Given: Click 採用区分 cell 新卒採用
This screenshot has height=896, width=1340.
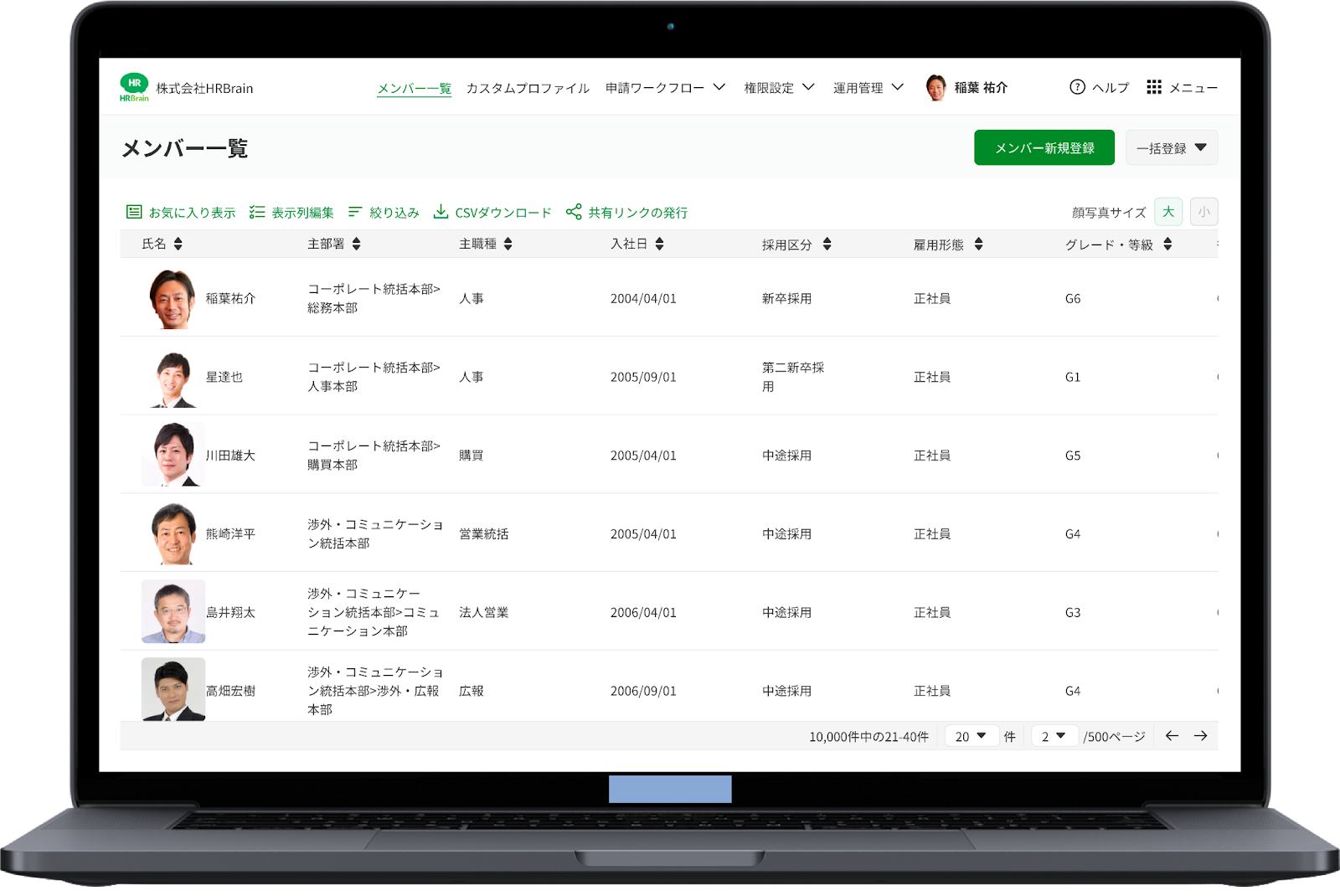Looking at the screenshot, I should 786,298.
